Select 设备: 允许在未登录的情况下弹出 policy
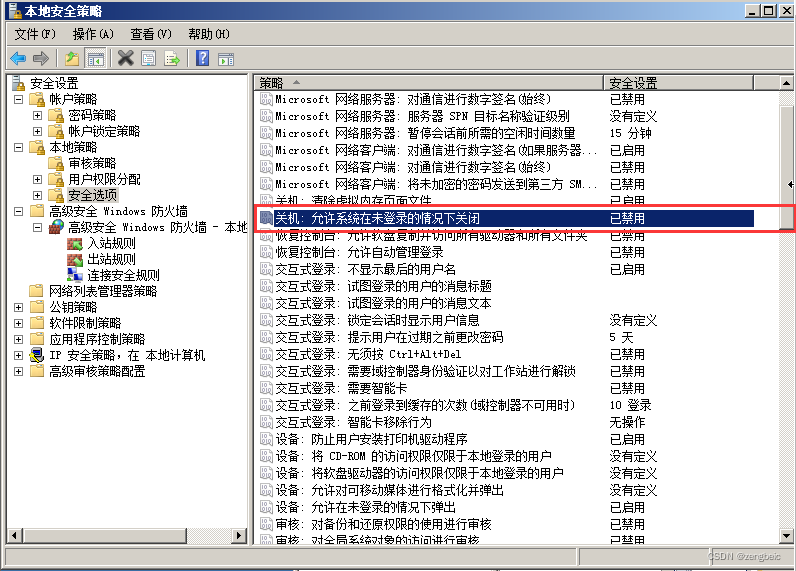796x571 pixels. 366,507
